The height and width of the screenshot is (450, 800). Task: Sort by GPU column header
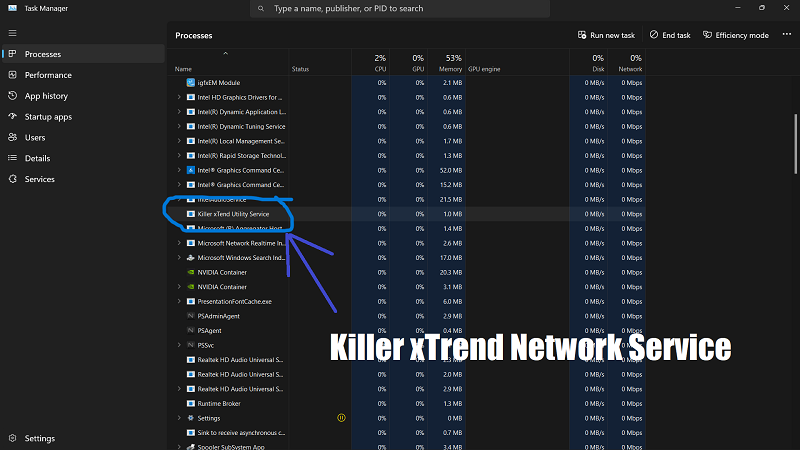pos(408,62)
